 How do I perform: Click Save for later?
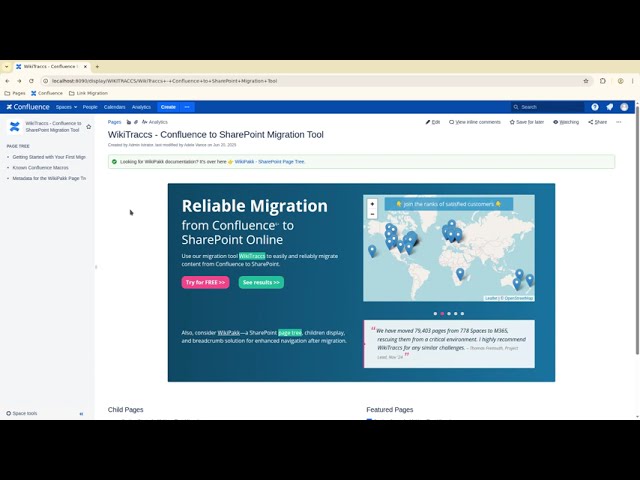pos(527,122)
